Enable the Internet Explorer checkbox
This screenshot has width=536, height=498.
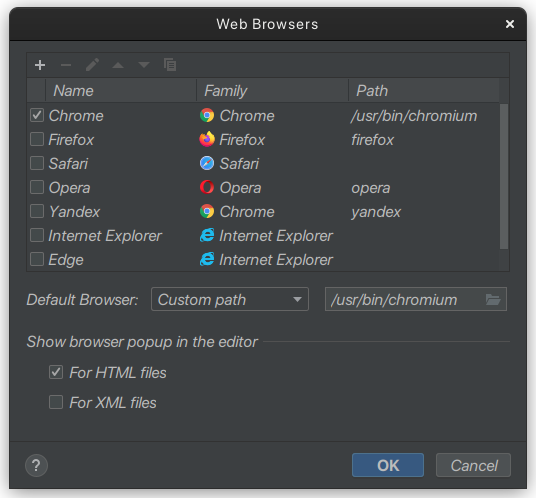coord(37,235)
